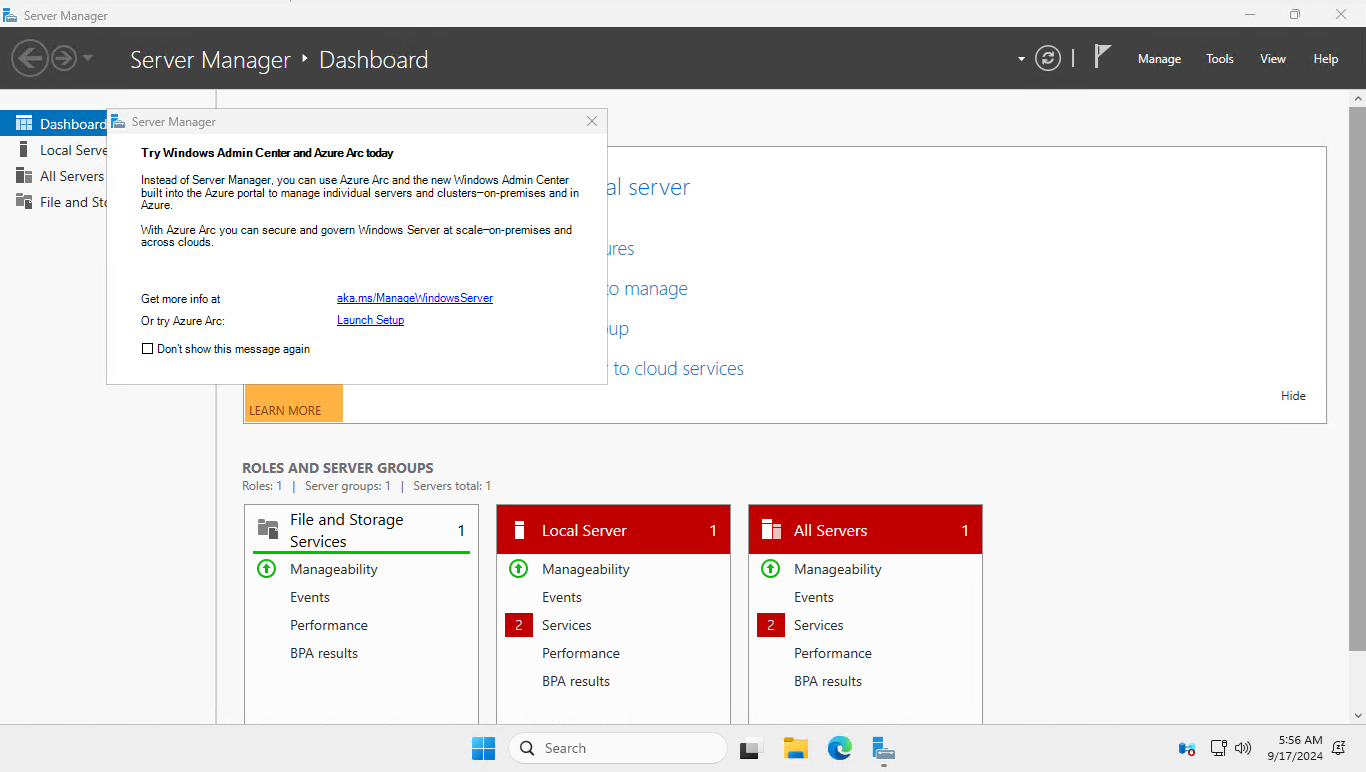Click the volume icon in system tray
This screenshot has width=1366, height=772.
point(1243,748)
